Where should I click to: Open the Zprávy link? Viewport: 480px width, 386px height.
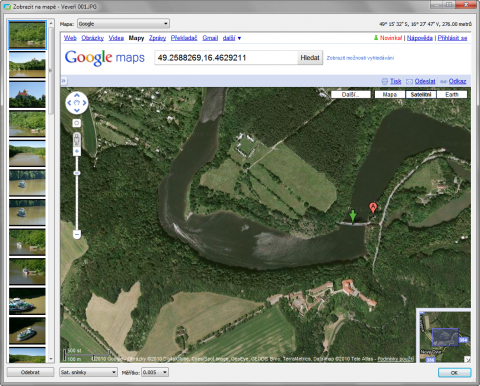point(157,38)
